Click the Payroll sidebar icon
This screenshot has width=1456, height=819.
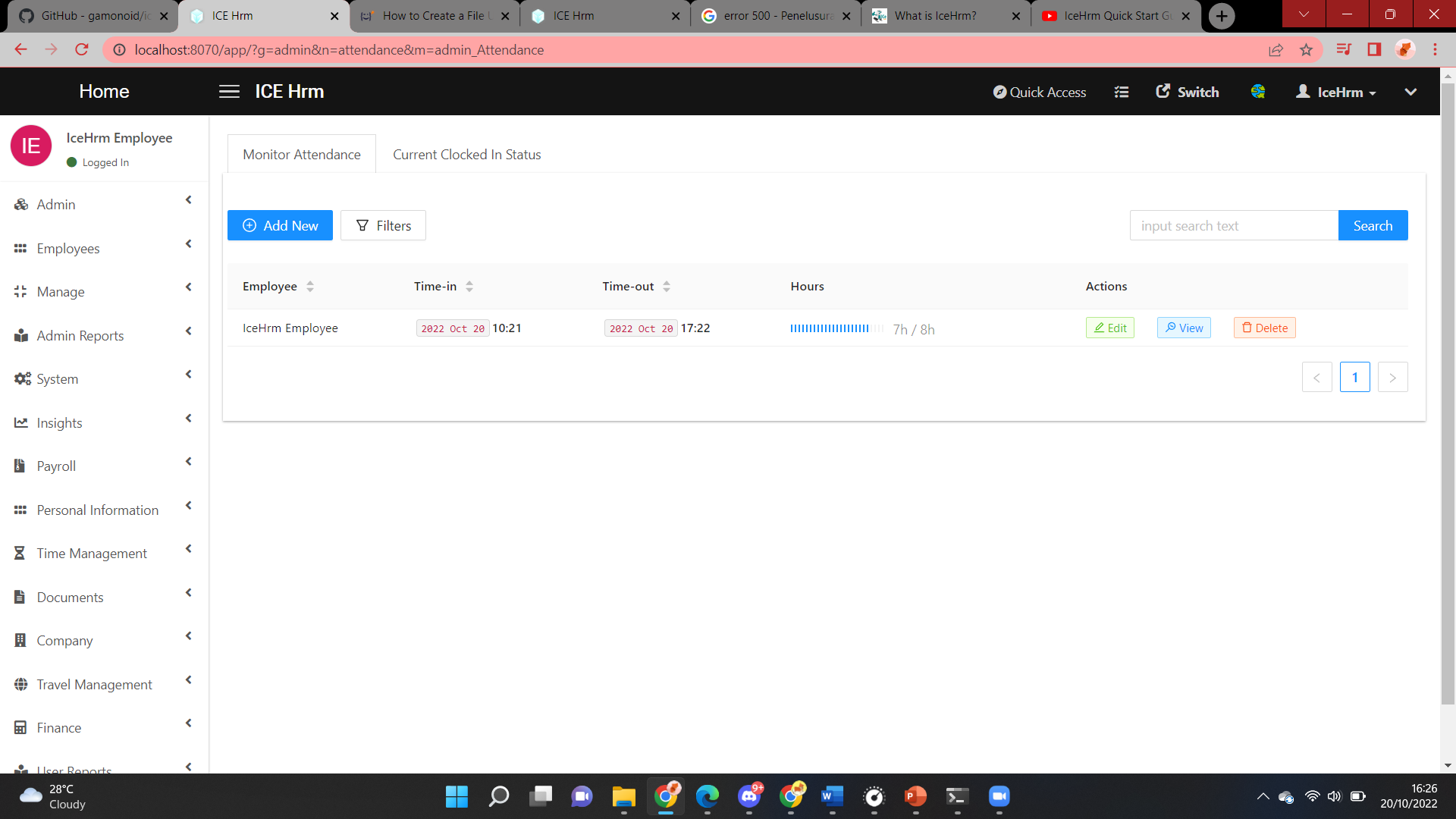click(20, 466)
